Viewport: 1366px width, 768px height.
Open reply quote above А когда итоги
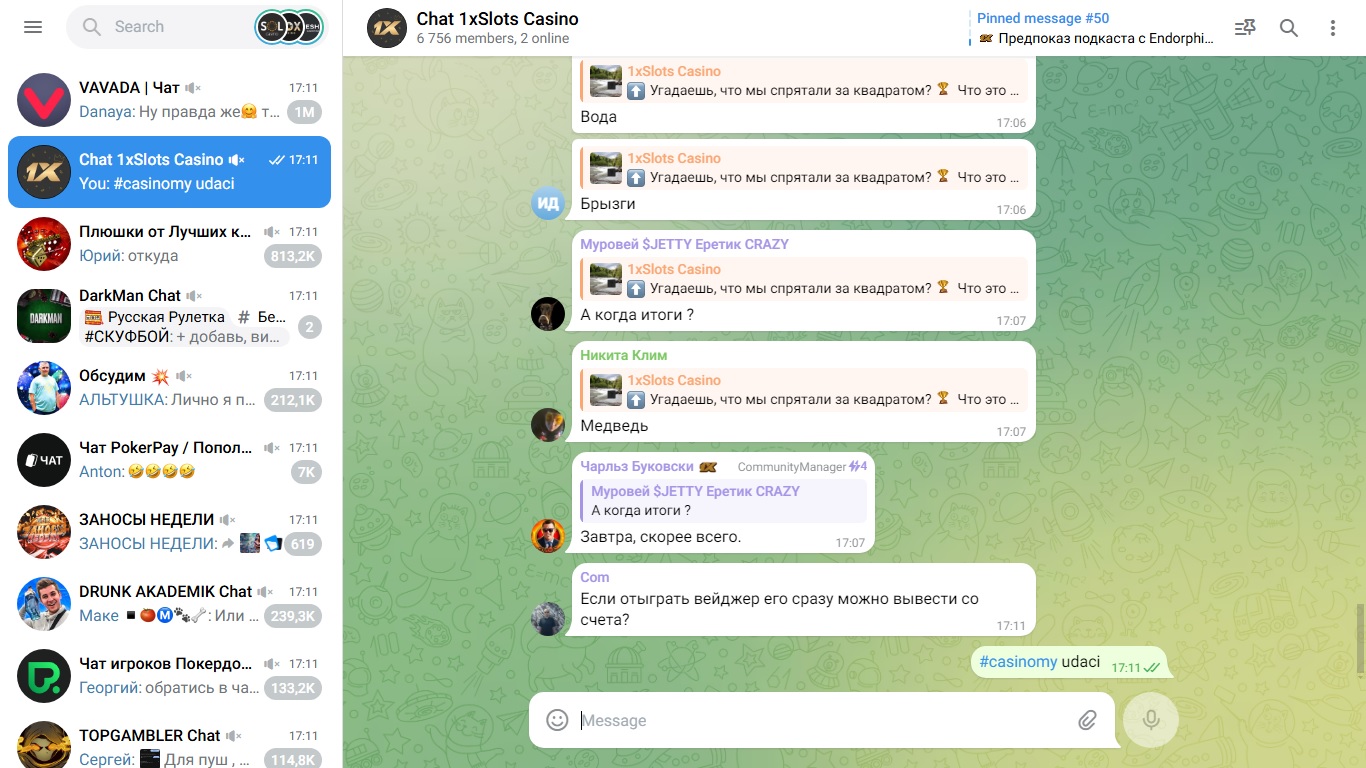pos(804,279)
